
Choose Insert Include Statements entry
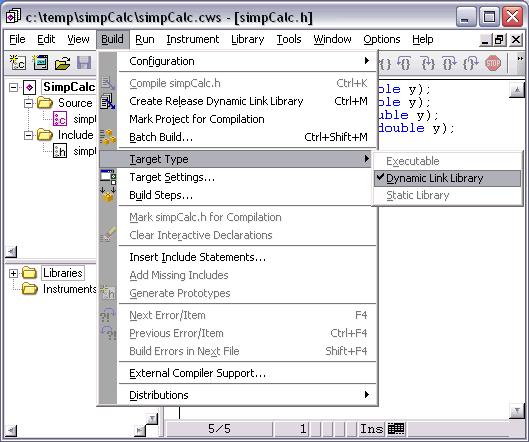click(x=248, y=257)
